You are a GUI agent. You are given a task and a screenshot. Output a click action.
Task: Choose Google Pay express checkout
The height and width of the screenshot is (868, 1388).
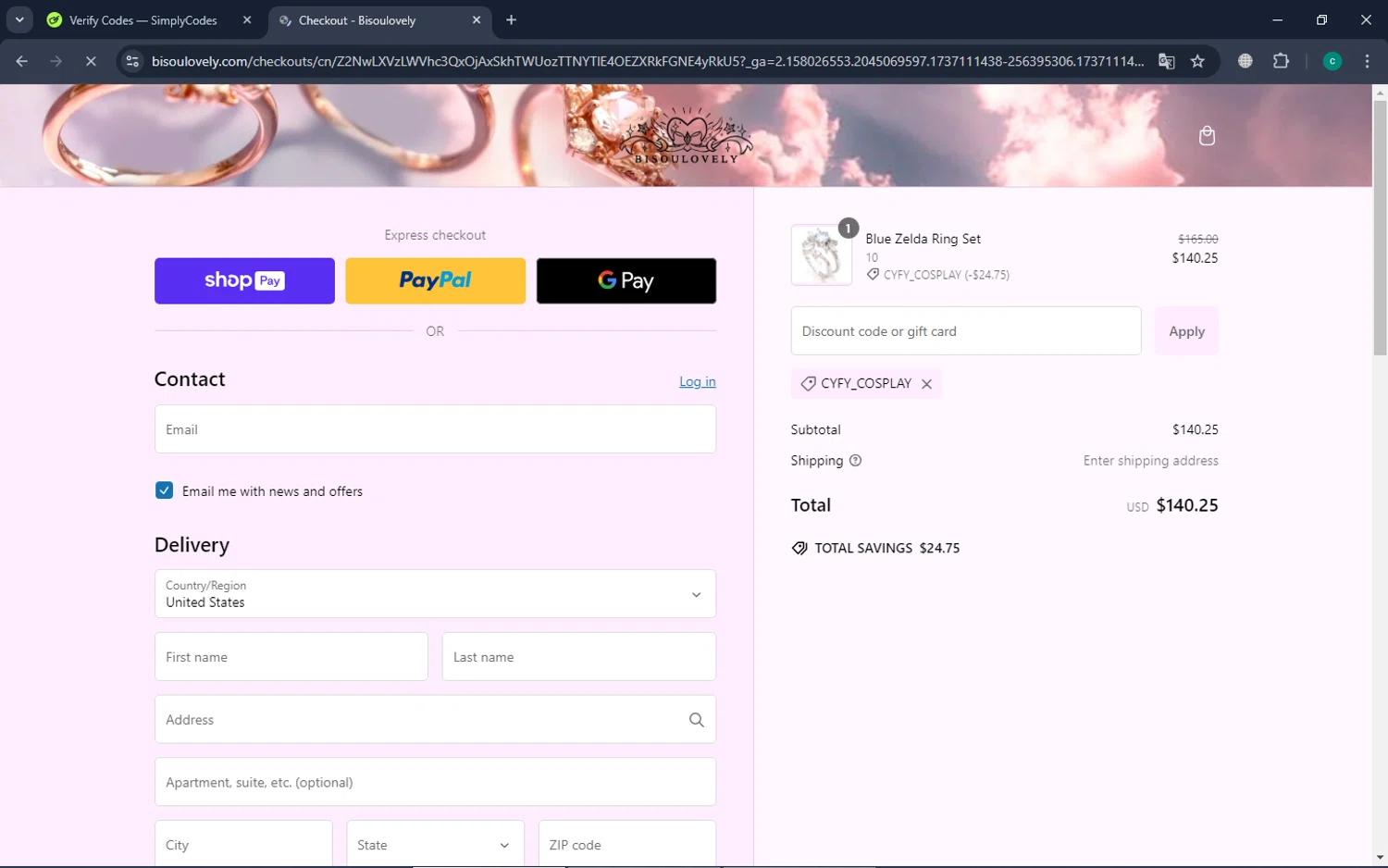626,280
